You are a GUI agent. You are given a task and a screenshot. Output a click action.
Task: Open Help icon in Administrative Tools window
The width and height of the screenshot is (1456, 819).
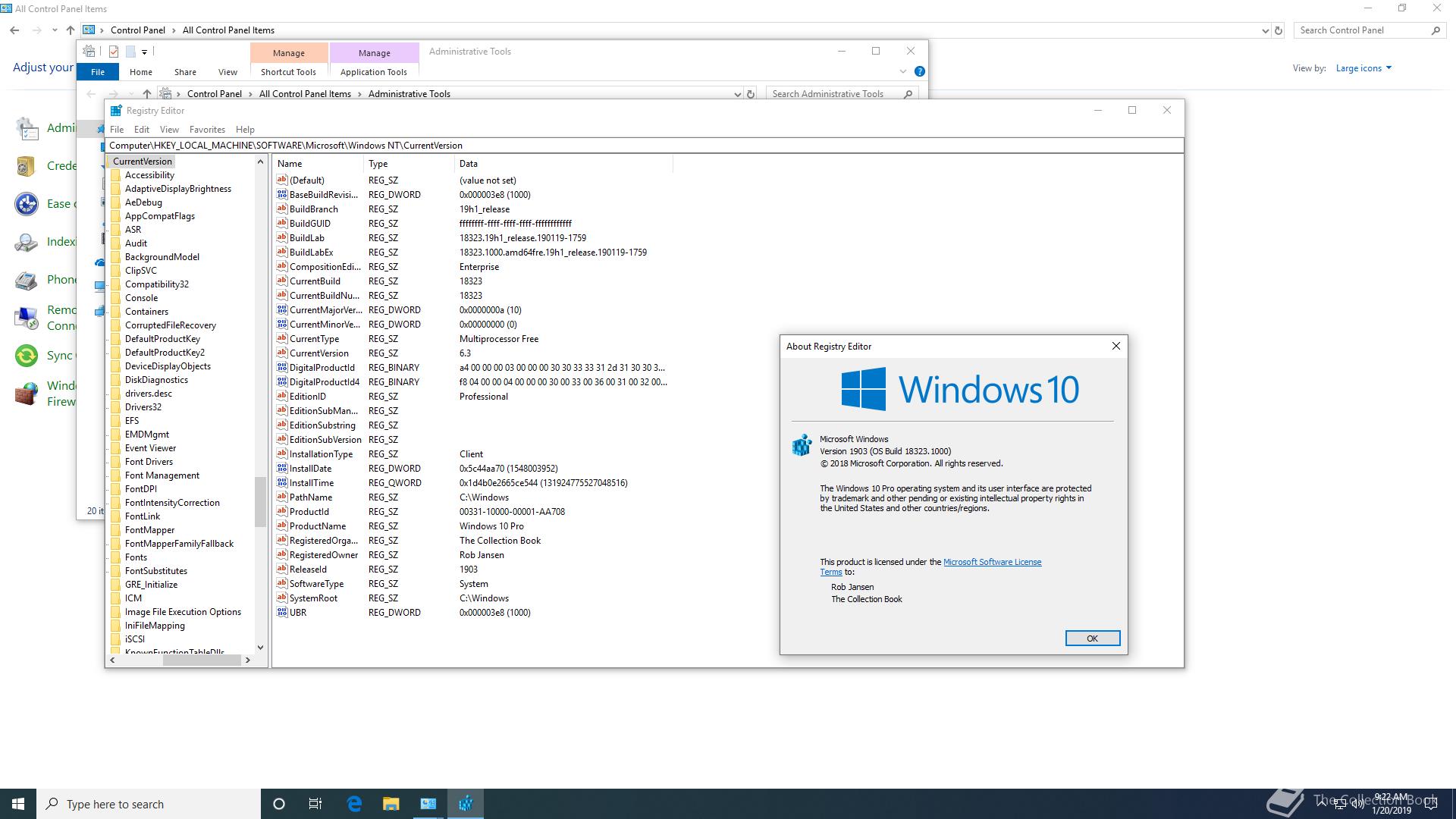pos(920,71)
